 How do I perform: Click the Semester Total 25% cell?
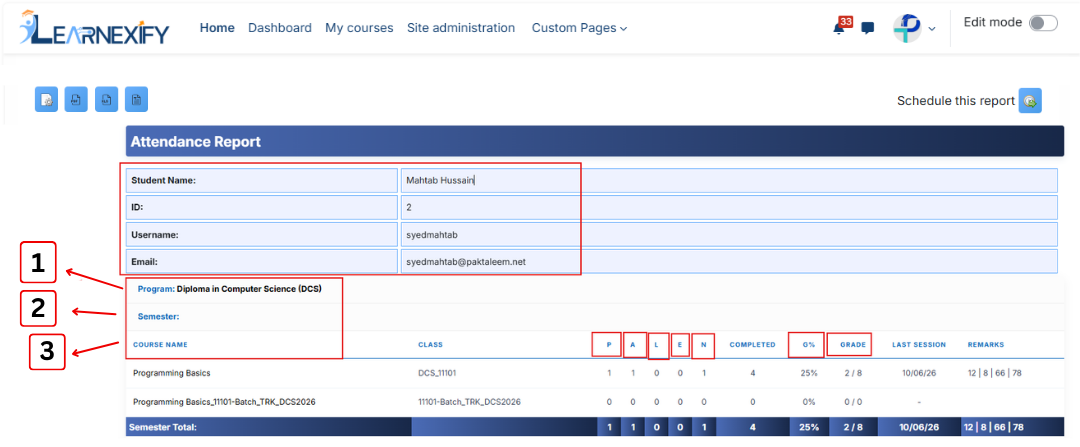(809, 427)
